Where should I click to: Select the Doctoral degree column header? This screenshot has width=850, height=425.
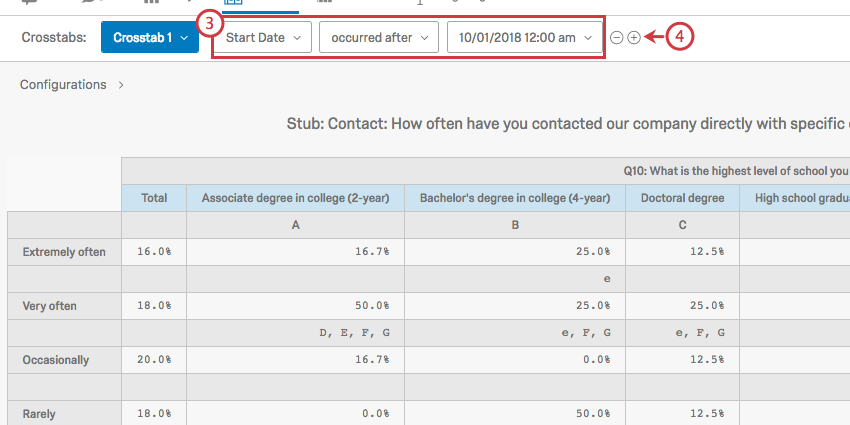(682, 198)
